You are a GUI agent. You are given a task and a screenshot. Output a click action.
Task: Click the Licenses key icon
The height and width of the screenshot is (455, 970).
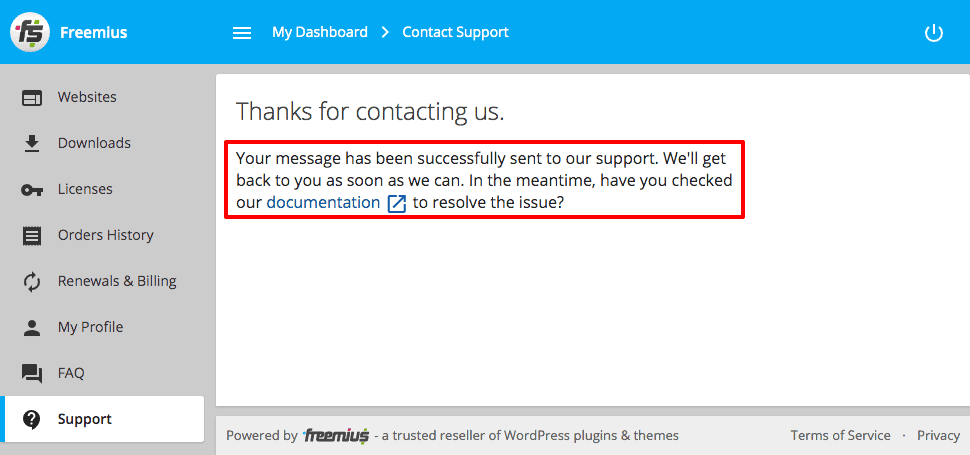32,190
